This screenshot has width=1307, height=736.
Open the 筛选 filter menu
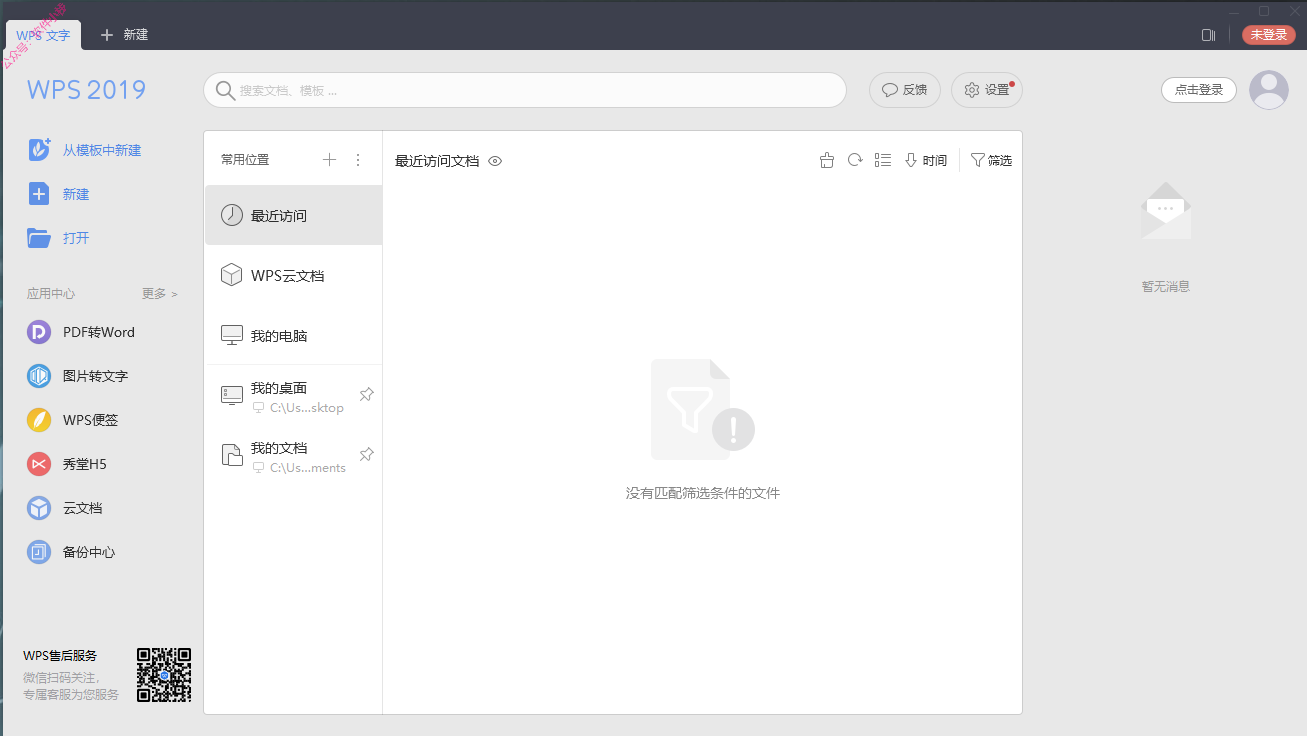991,160
